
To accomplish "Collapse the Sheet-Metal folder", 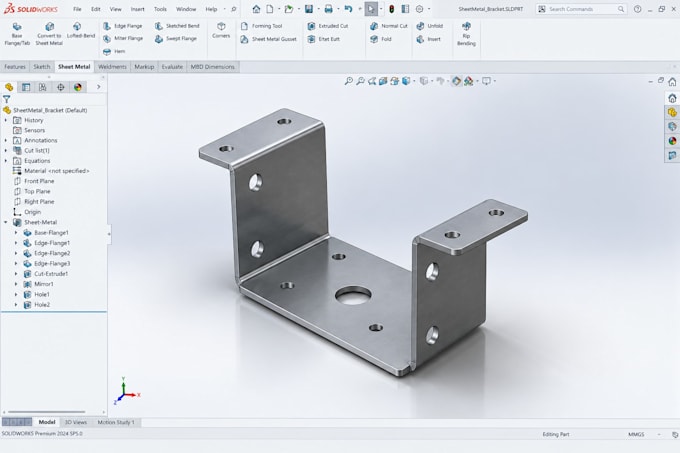I will pos(6,222).
